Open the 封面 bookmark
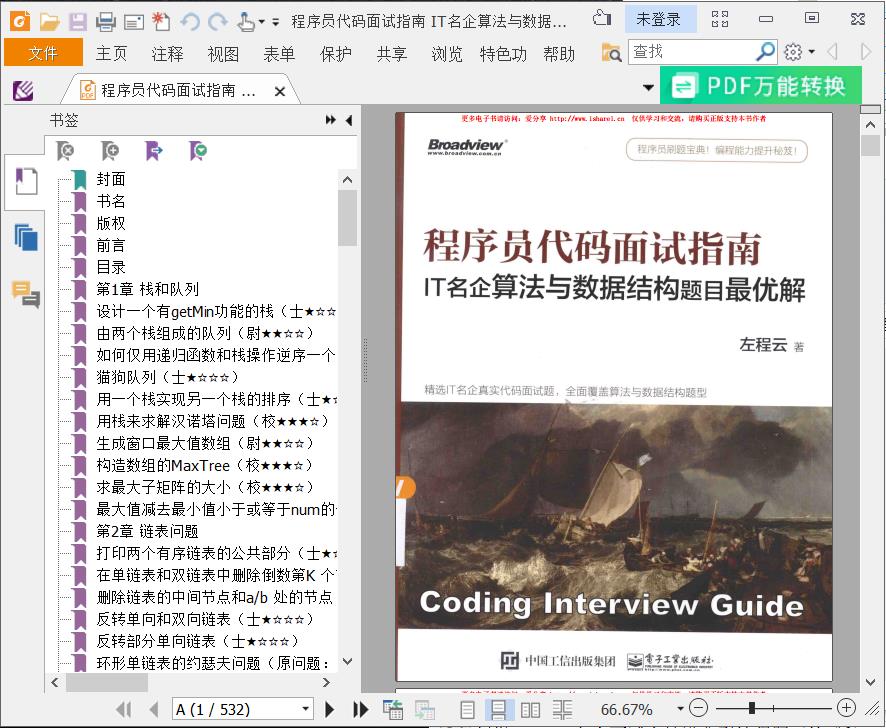 [x=111, y=179]
